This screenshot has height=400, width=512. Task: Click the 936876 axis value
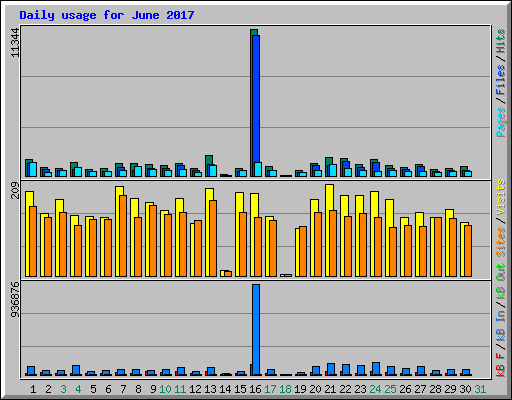pyautogui.click(x=15, y=300)
